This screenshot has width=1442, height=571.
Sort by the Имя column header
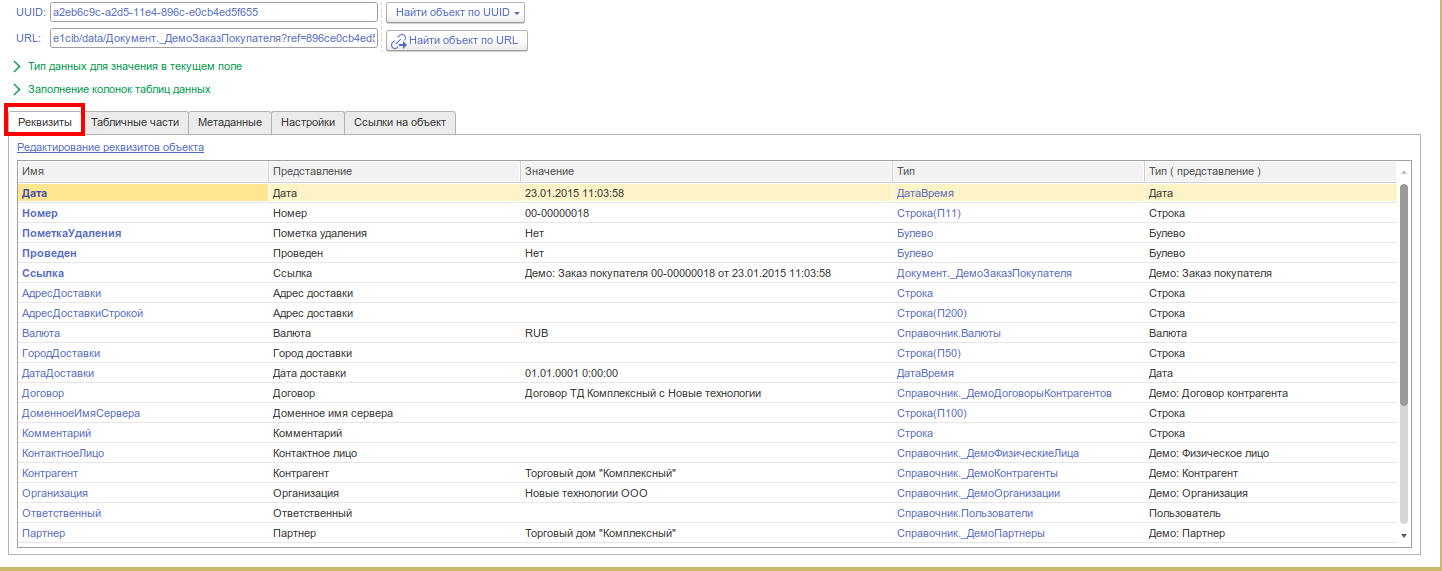coord(143,171)
